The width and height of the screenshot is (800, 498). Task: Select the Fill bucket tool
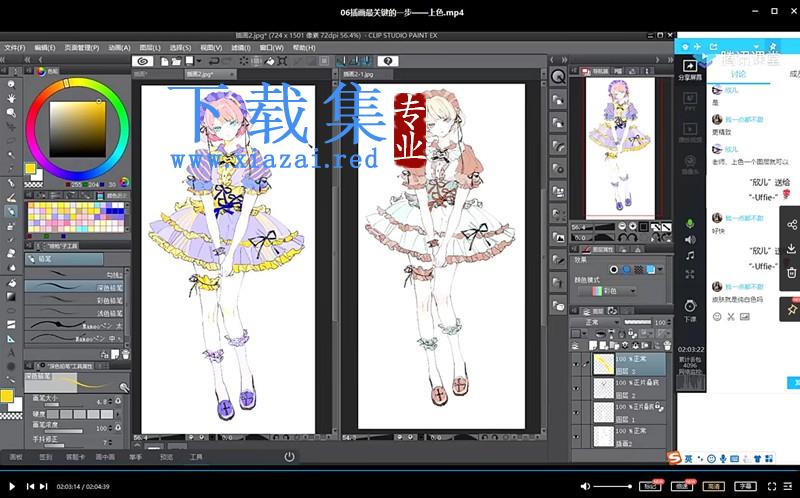point(11,282)
